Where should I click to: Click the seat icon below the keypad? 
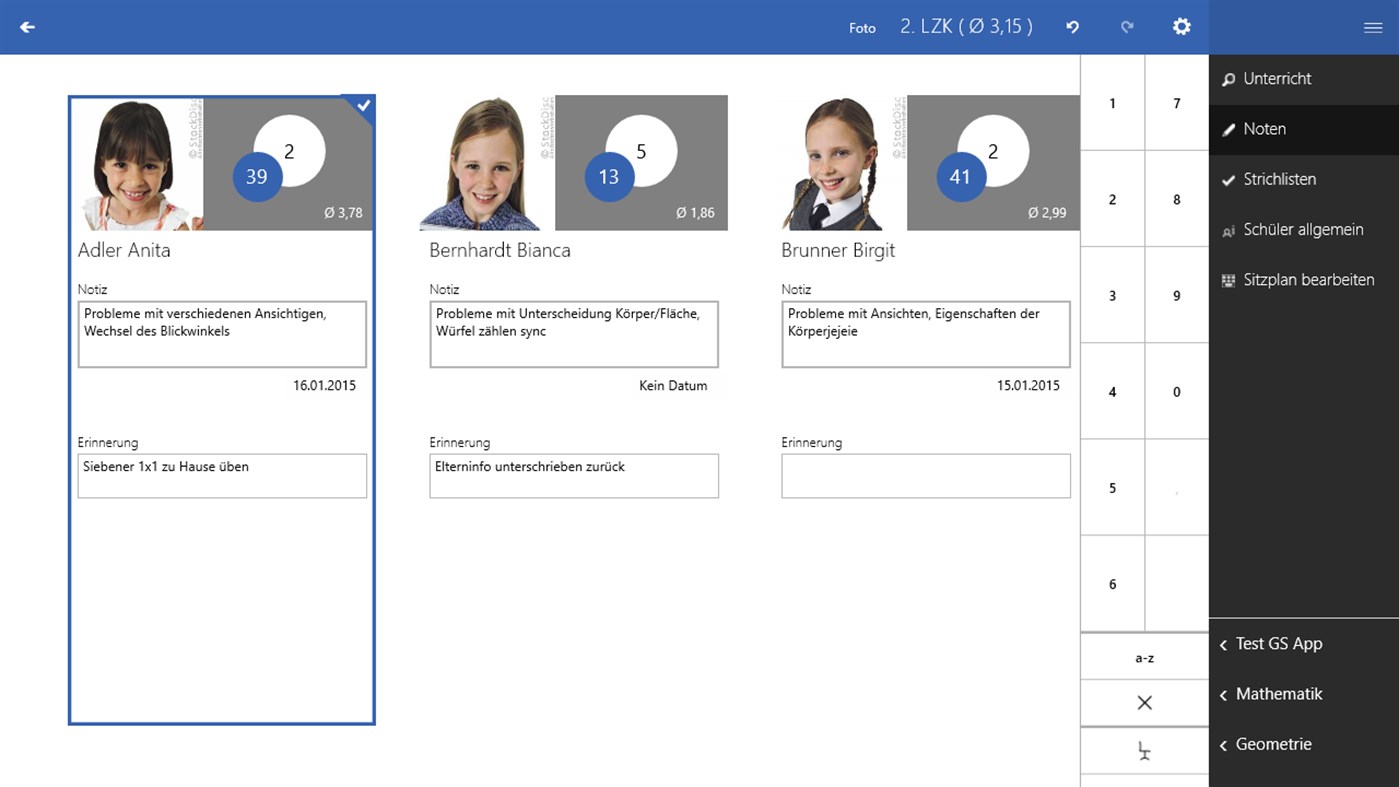tap(1144, 752)
